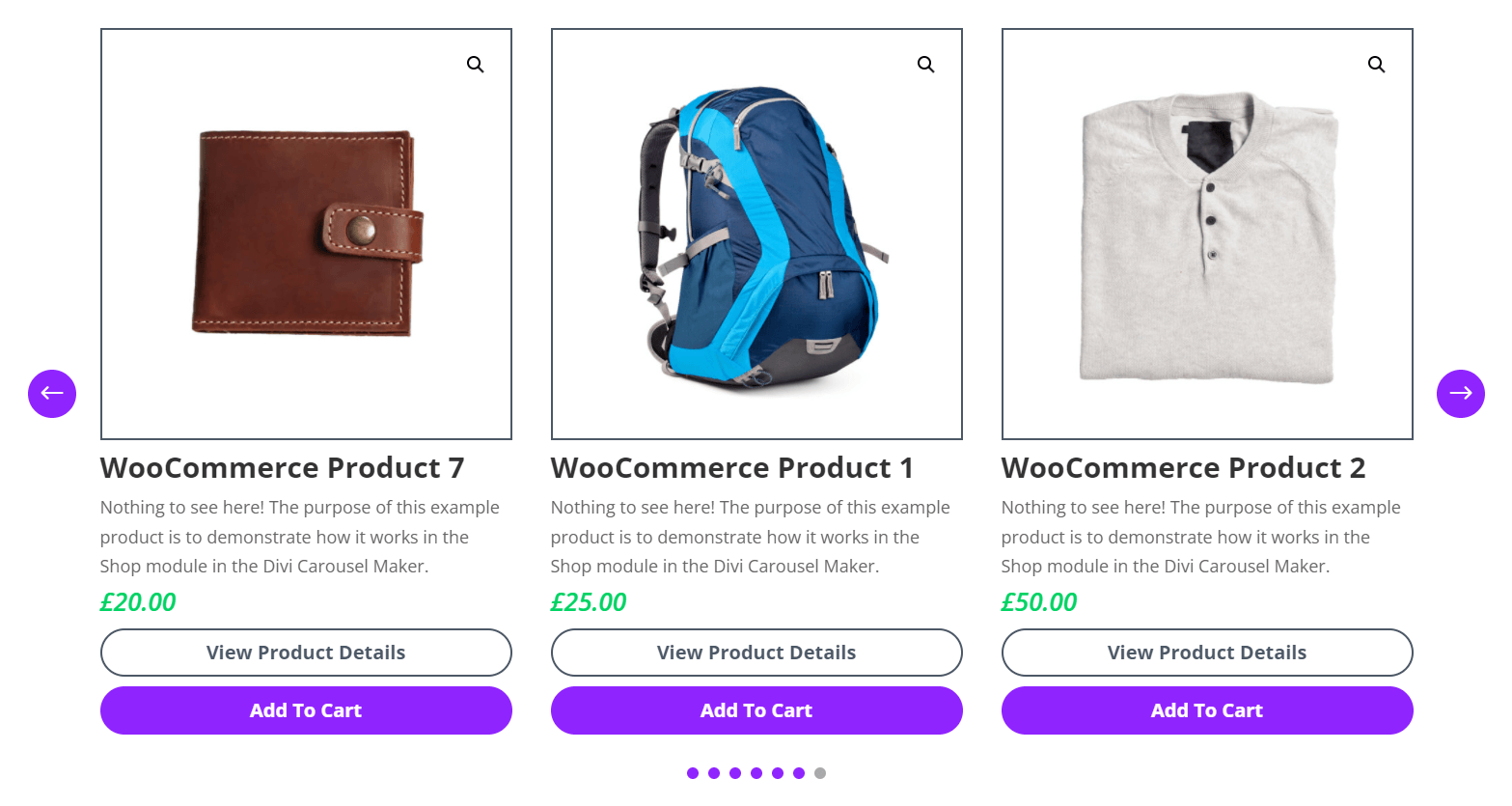Add the backpack Product 1 to cart
1512x806 pixels.
(756, 710)
